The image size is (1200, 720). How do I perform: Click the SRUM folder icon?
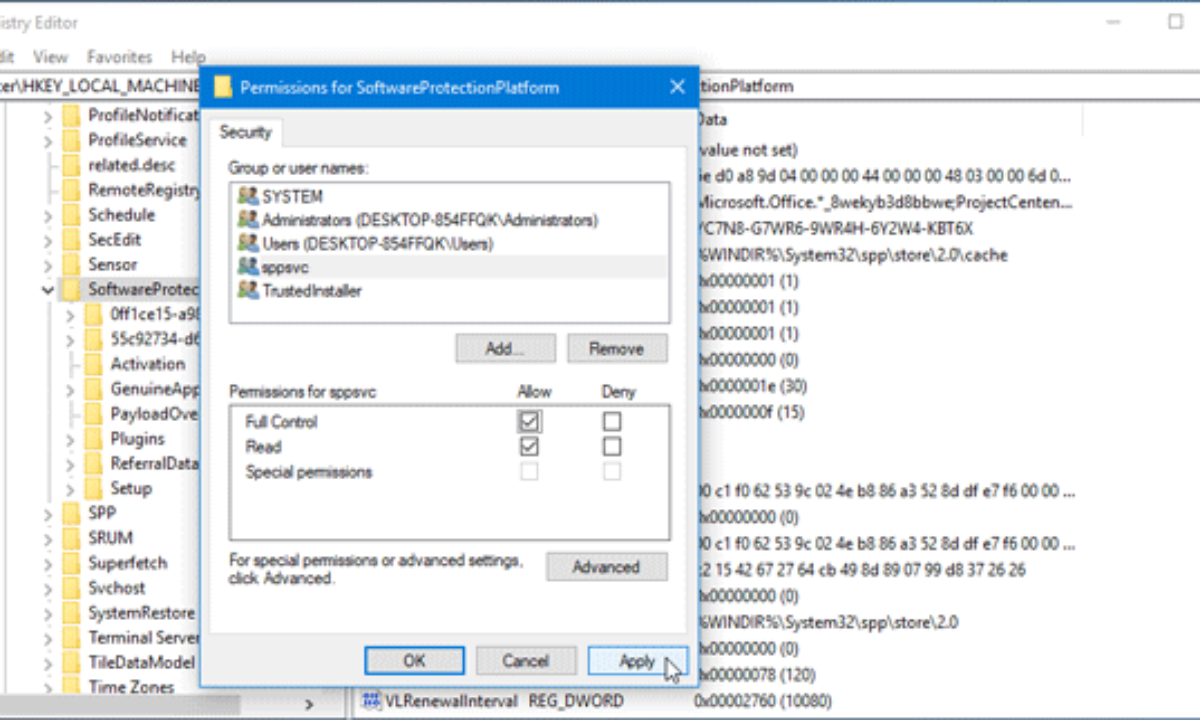[x=71, y=538]
